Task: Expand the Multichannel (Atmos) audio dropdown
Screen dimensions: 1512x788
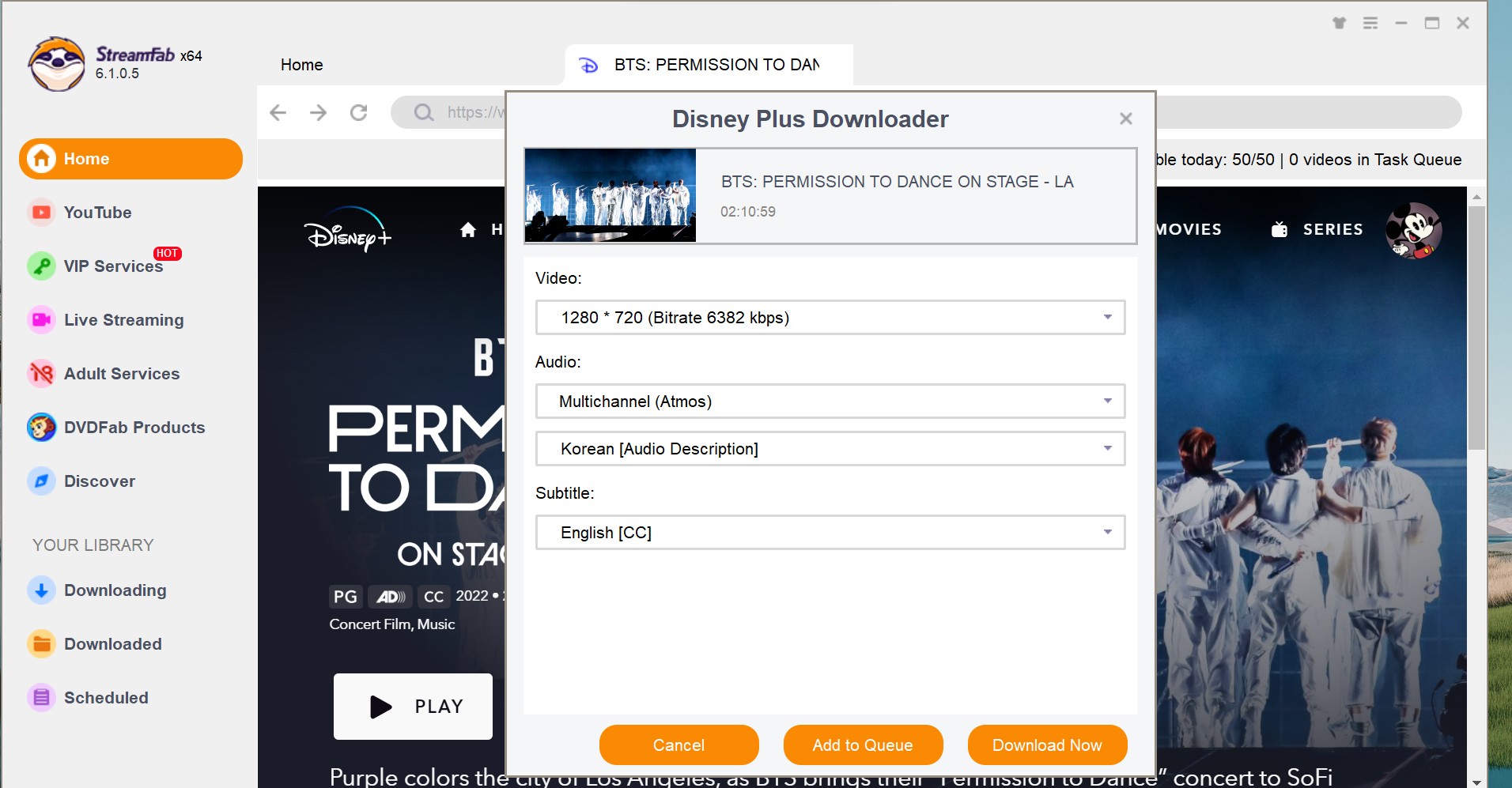Action: click(x=830, y=402)
